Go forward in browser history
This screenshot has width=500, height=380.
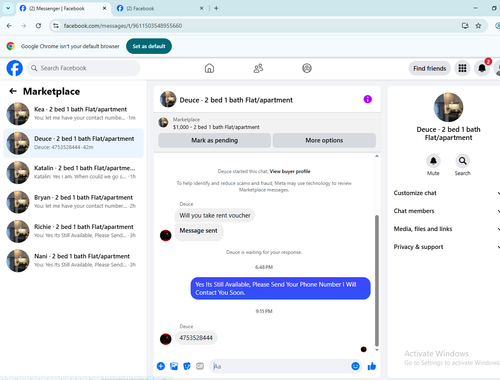[23, 26]
